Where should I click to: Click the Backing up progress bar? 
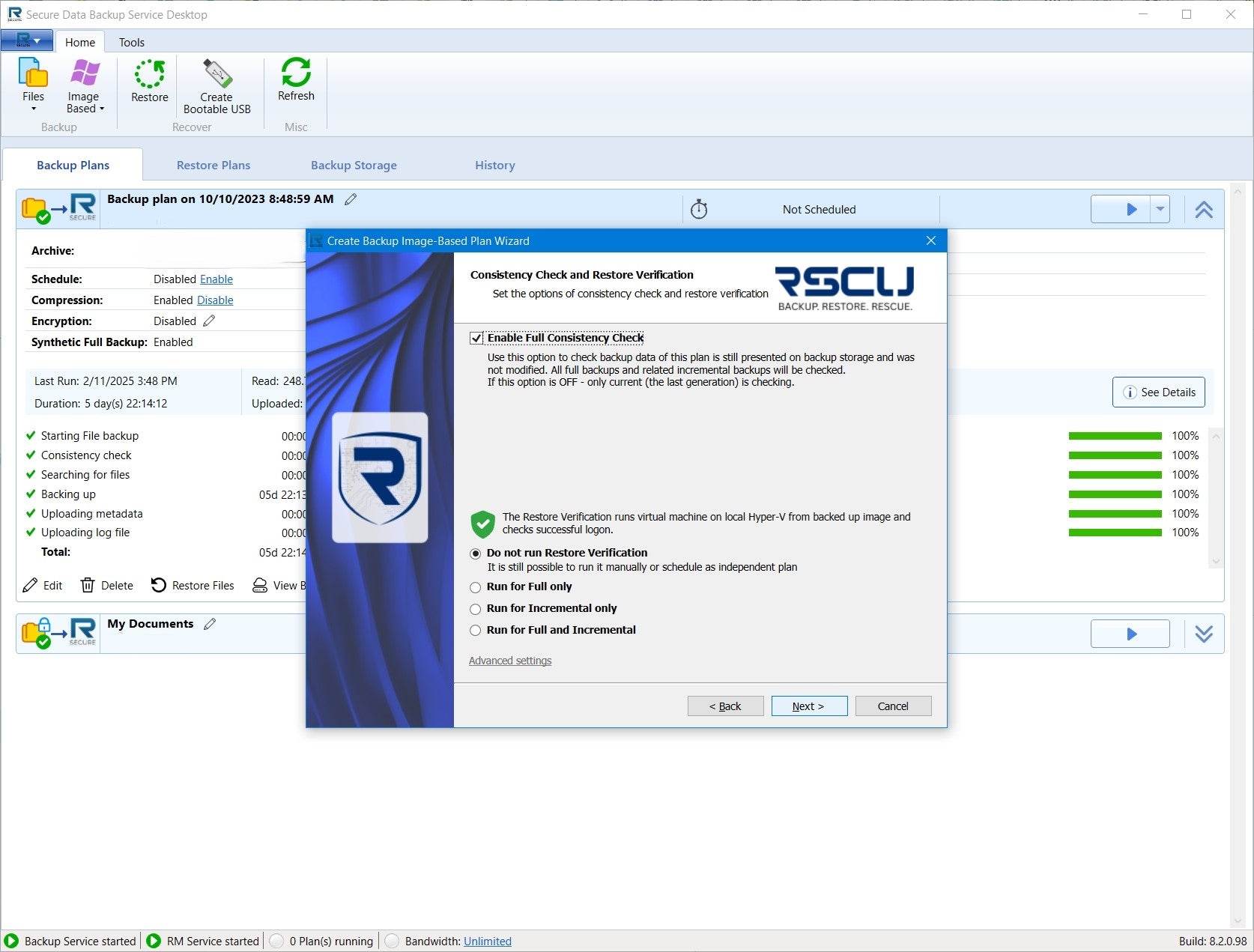pyautogui.click(x=1115, y=494)
